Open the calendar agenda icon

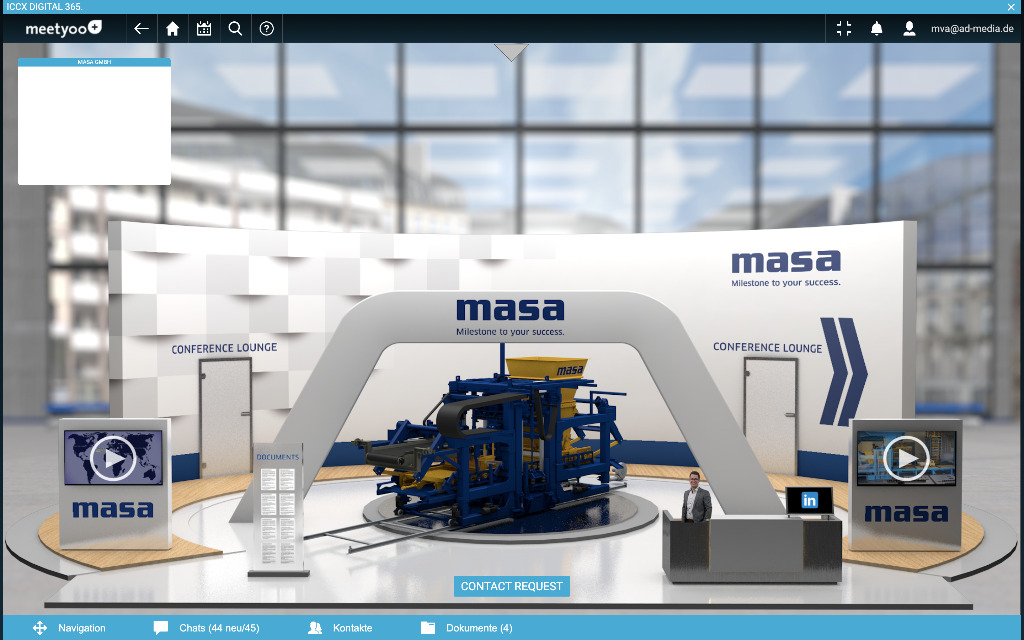point(204,29)
